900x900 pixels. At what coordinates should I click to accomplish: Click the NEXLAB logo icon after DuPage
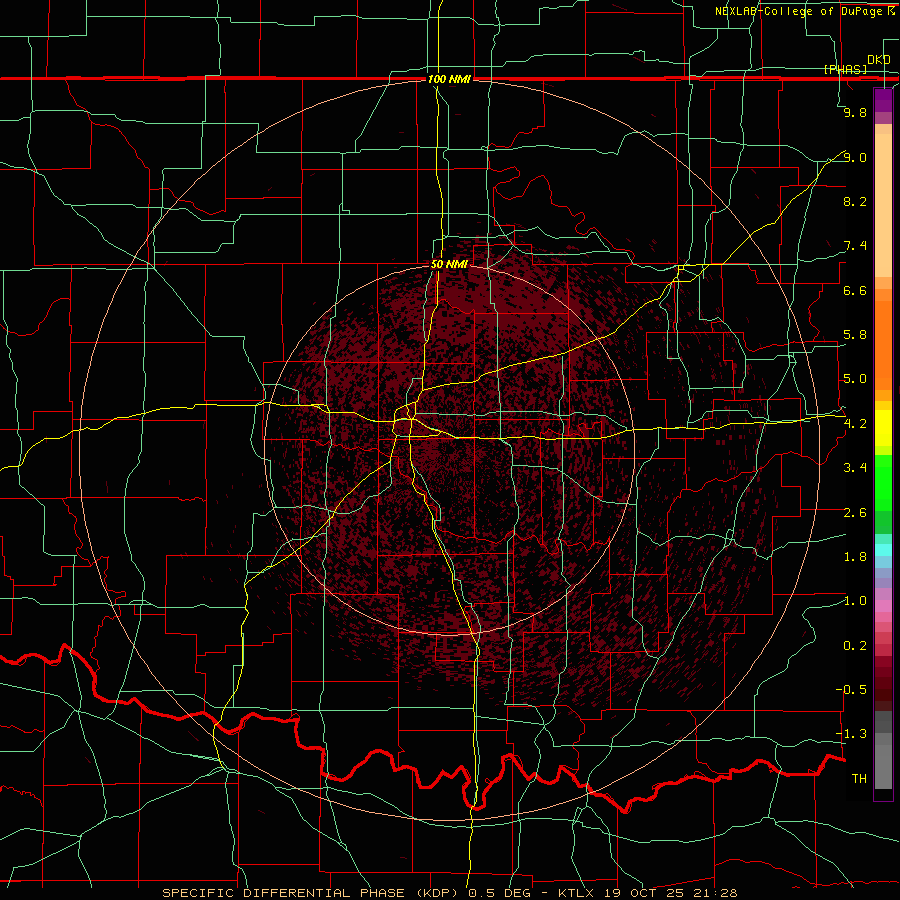click(x=891, y=11)
